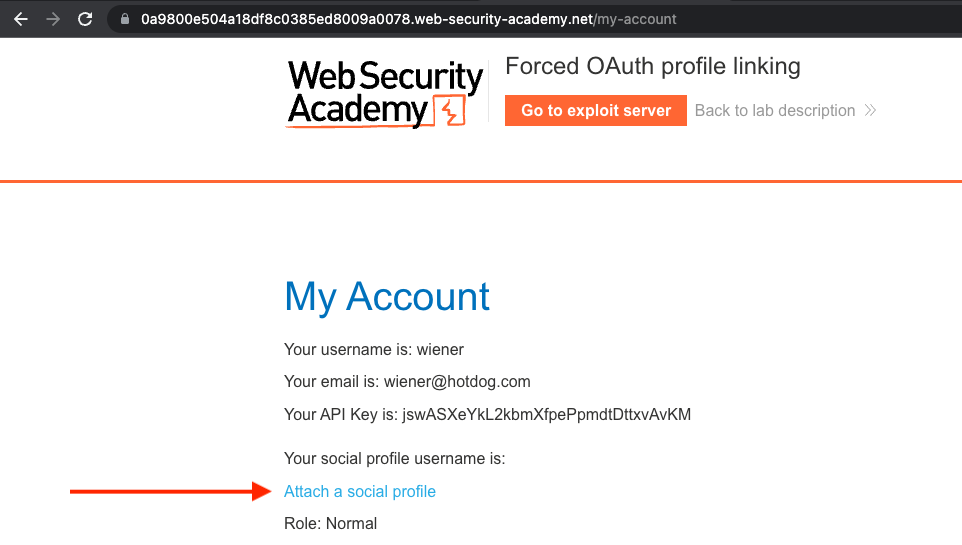Click the wiener@hotdog.com email line
Viewport: 962px width, 545px height.
point(407,382)
